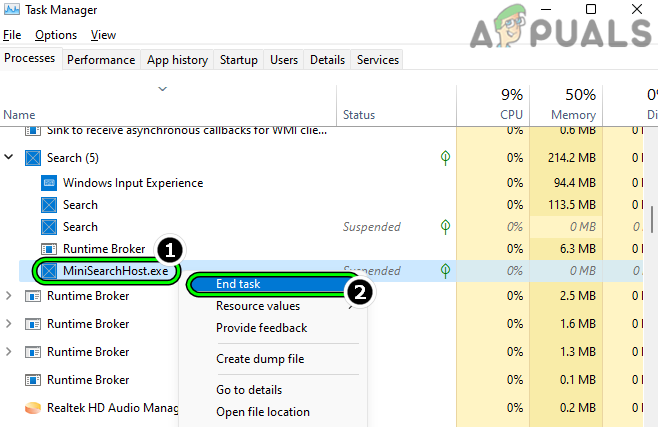658x427 pixels.
Task: Sort by the CPU column header
Action: [x=493, y=106]
